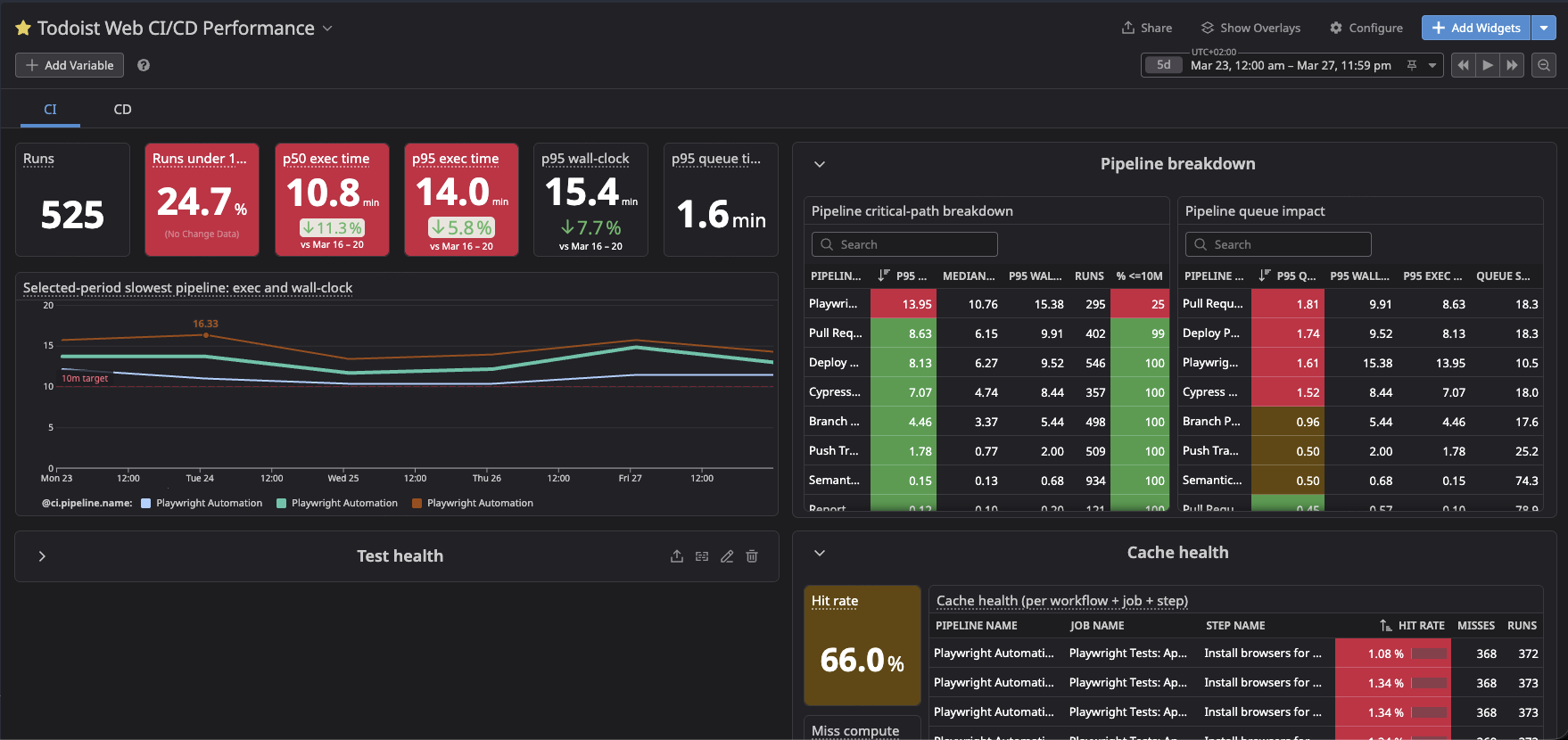
Task: Toggle the green Playwright Automation legend swatch
Action: click(282, 503)
